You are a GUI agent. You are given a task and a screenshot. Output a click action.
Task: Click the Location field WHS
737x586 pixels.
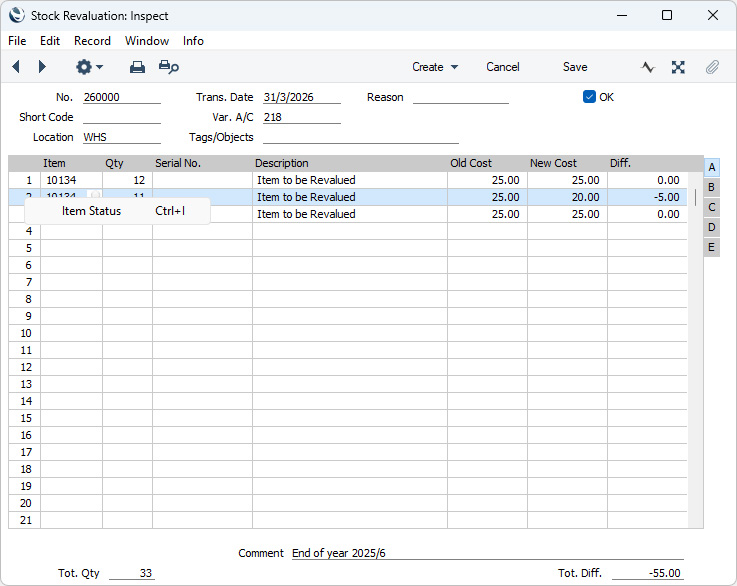[122, 137]
